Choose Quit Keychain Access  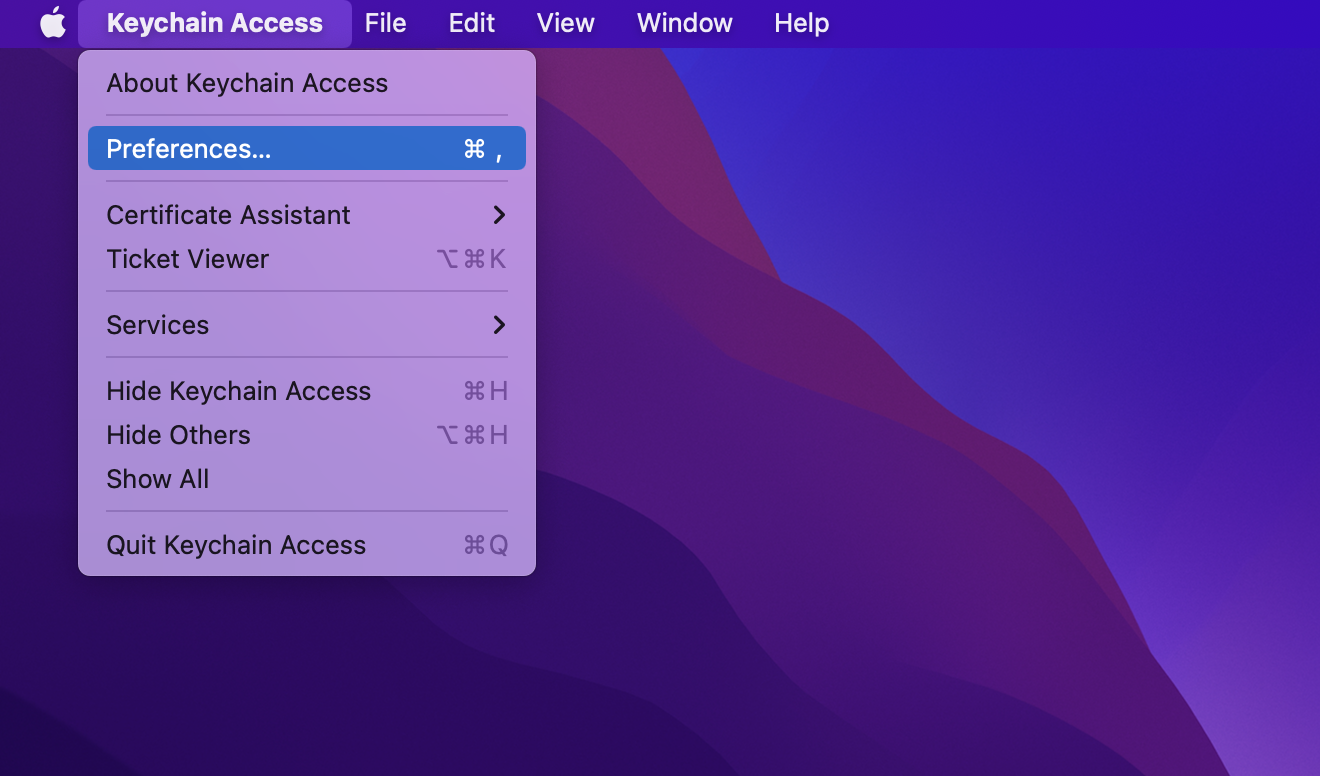[307, 545]
